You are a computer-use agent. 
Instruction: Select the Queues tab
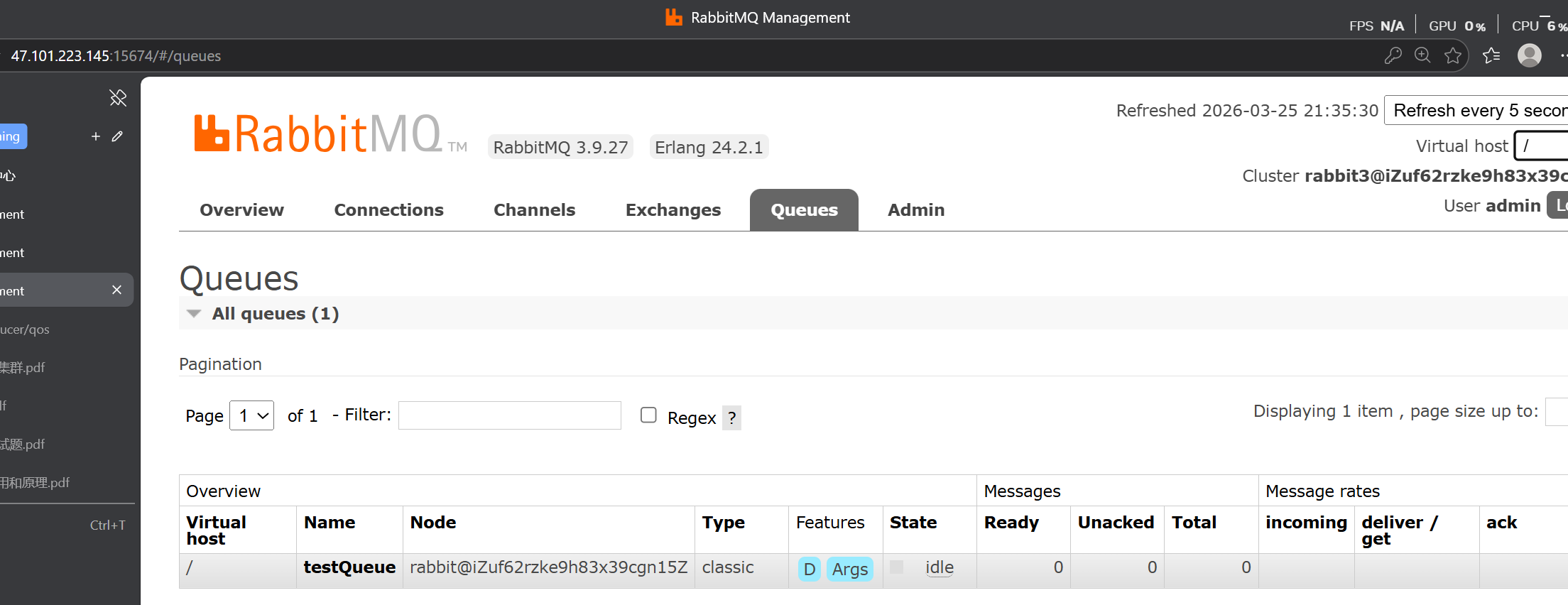[804, 210]
